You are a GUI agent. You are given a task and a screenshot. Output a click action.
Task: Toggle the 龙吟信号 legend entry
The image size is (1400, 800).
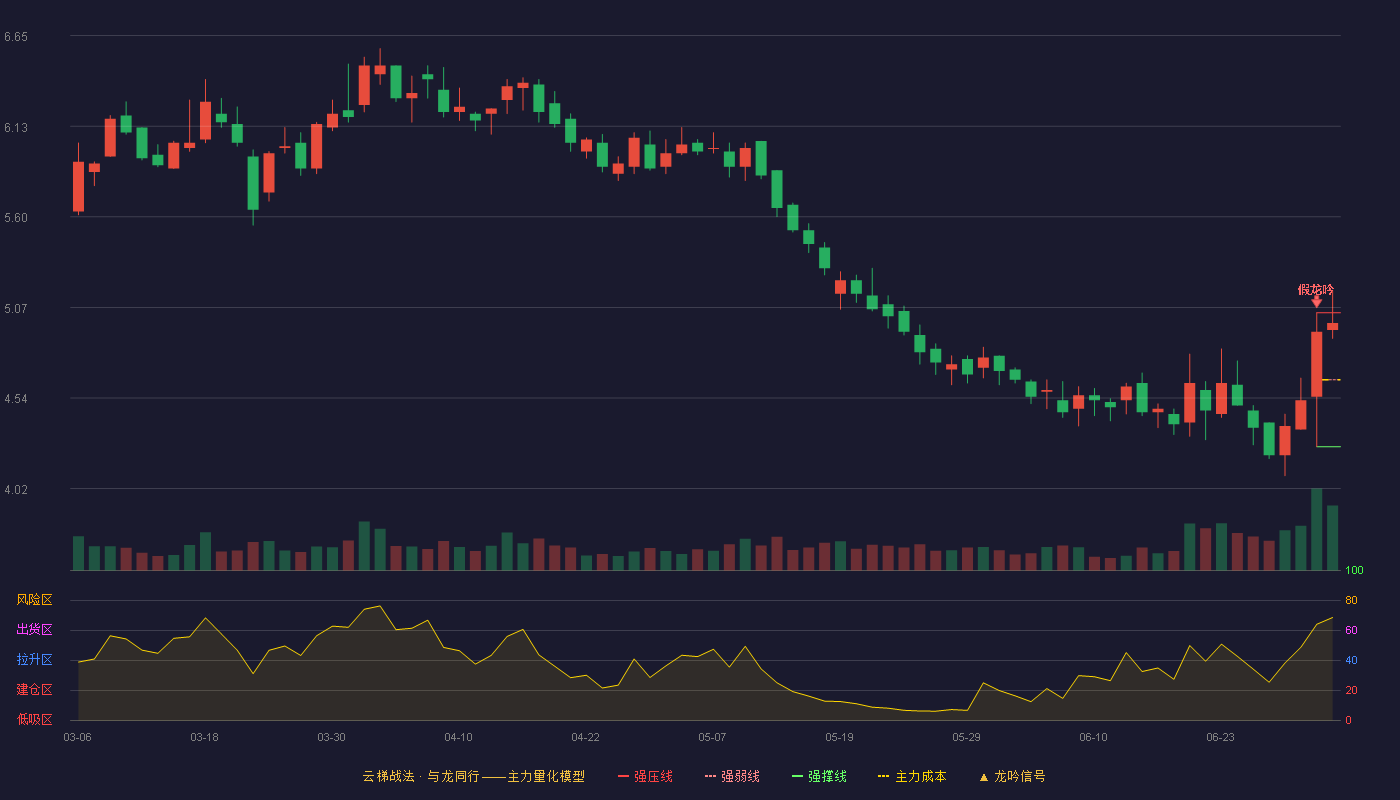click(x=1012, y=776)
